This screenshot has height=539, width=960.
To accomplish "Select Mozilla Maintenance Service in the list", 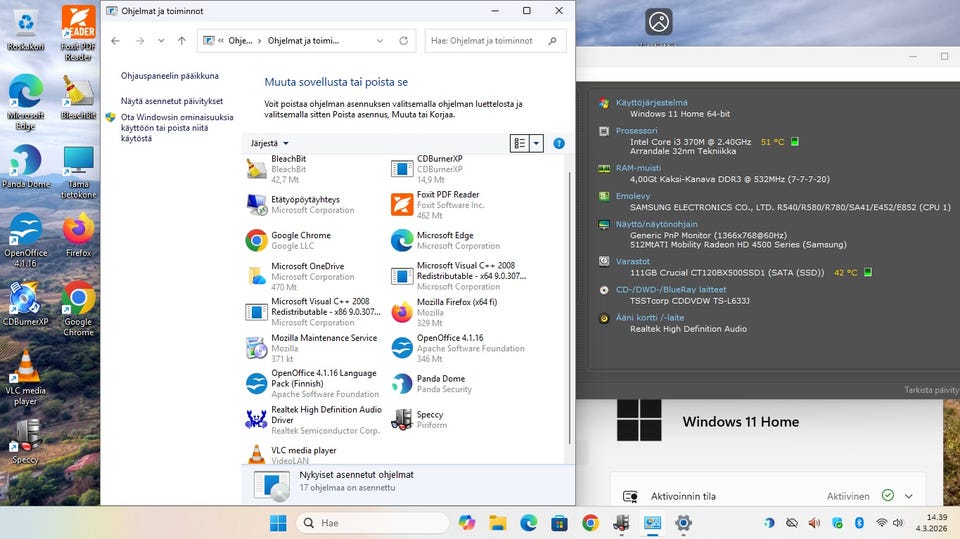I will 313,348.
